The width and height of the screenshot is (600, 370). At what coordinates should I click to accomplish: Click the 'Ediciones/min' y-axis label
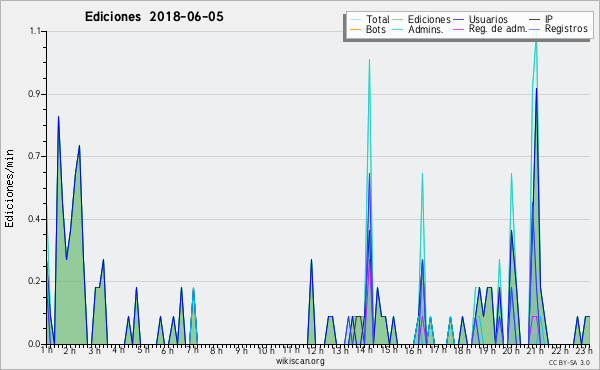[x=9, y=188]
